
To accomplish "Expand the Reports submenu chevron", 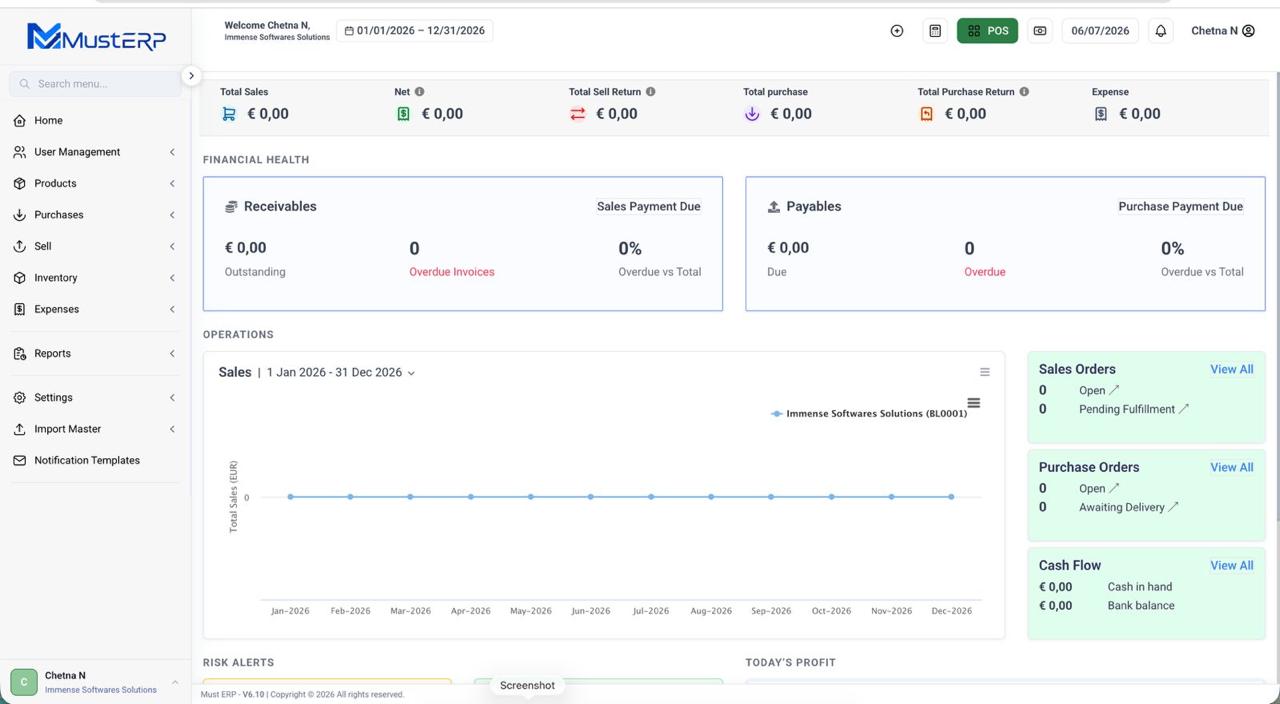I will click(172, 353).
